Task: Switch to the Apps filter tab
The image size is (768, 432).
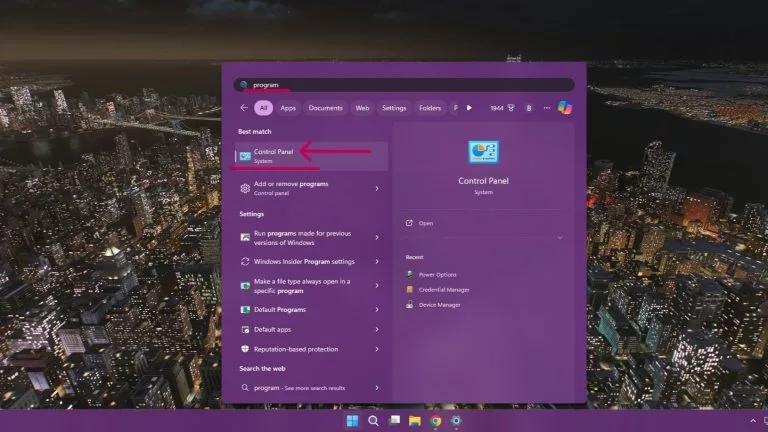Action: [288, 108]
